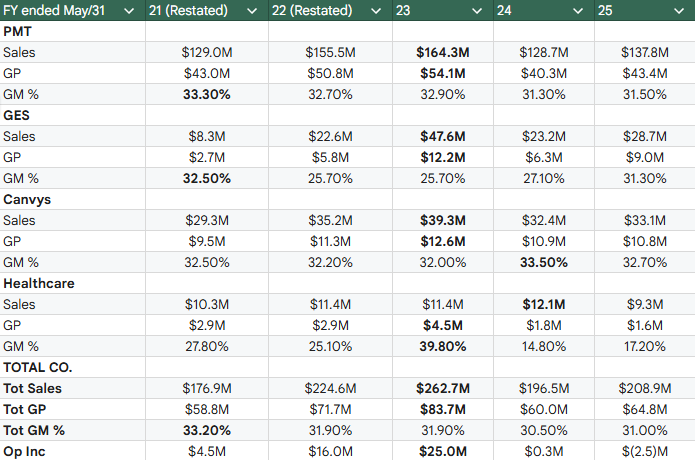Select total GM cell 30.50%

(x=544, y=430)
